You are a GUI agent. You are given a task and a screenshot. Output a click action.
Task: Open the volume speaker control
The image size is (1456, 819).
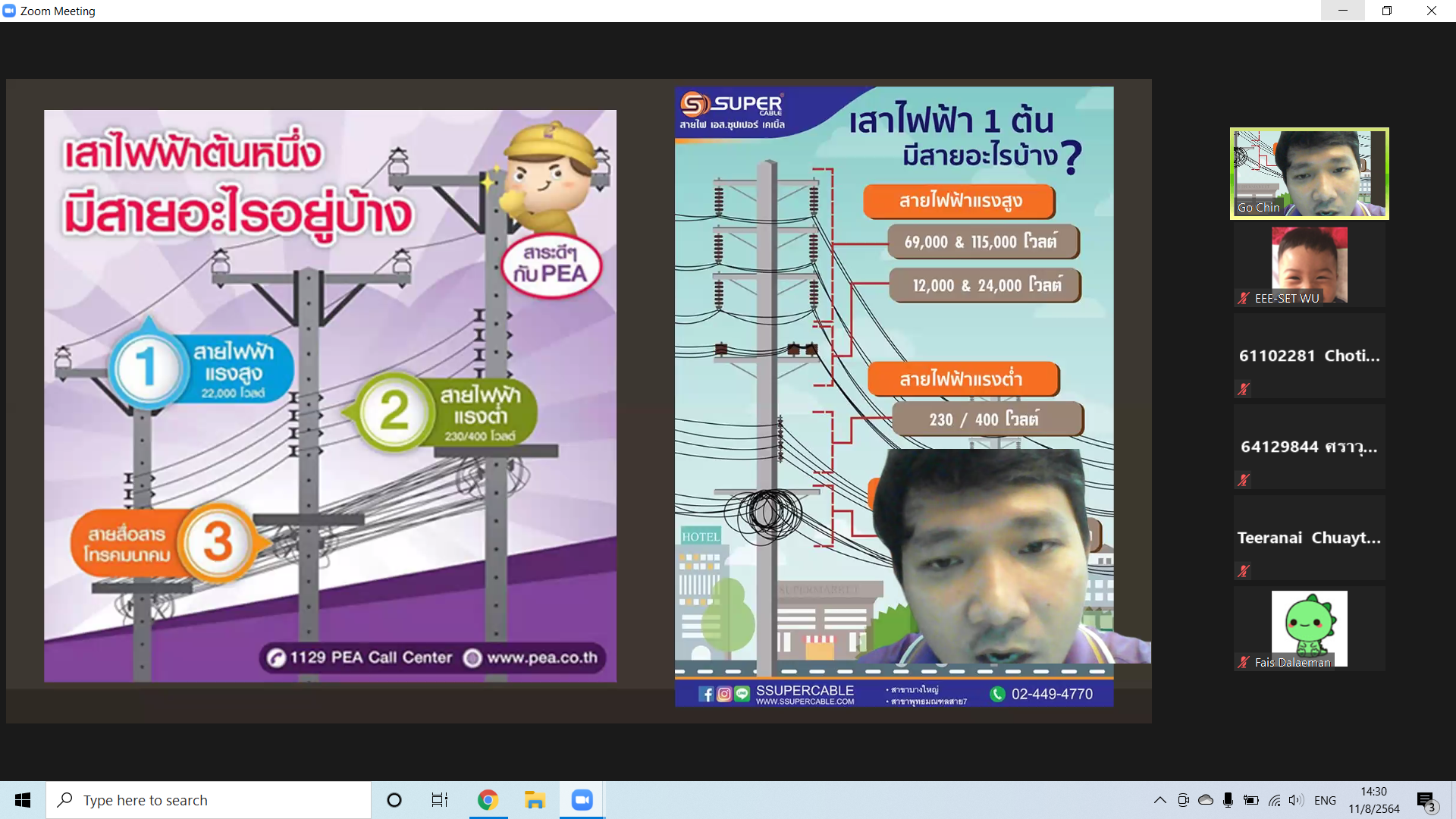(x=1295, y=800)
